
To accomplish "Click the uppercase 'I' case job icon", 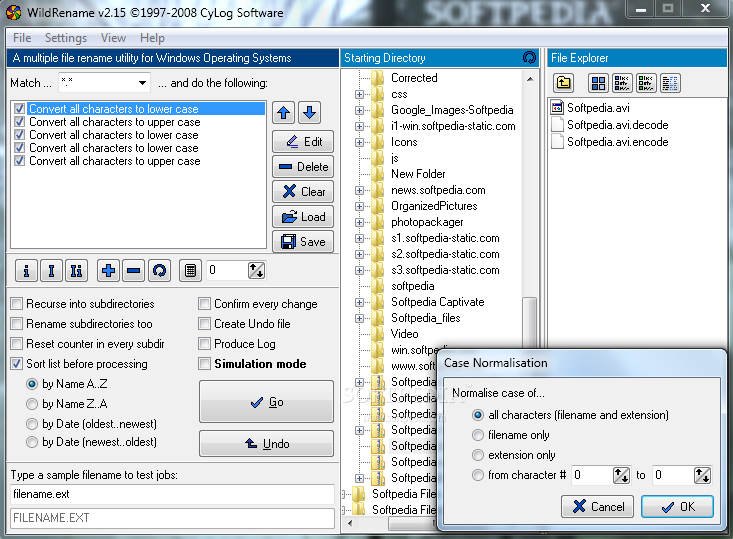I will [x=51, y=271].
